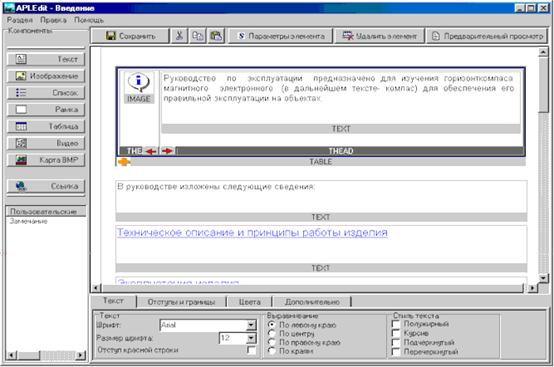Add a Ссылка link component
Image resolution: width=554 pixels, height=367 pixels.
tap(46, 186)
